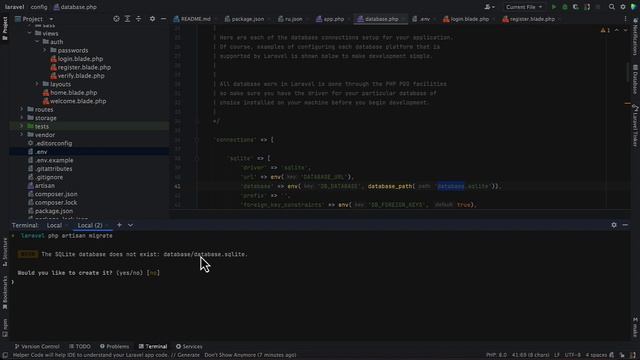Open Version Control tool window button
The height and width of the screenshot is (360, 640).
pos(37,346)
